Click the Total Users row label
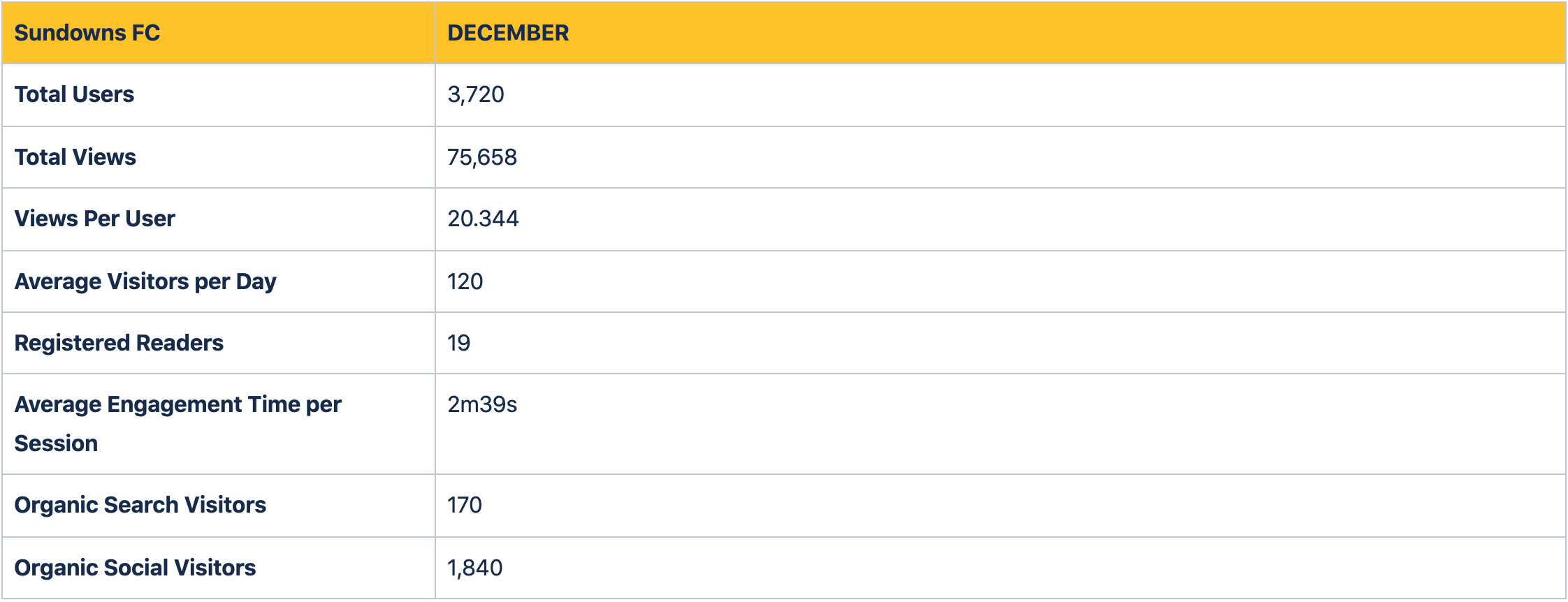The height and width of the screenshot is (602, 1568). [74, 94]
